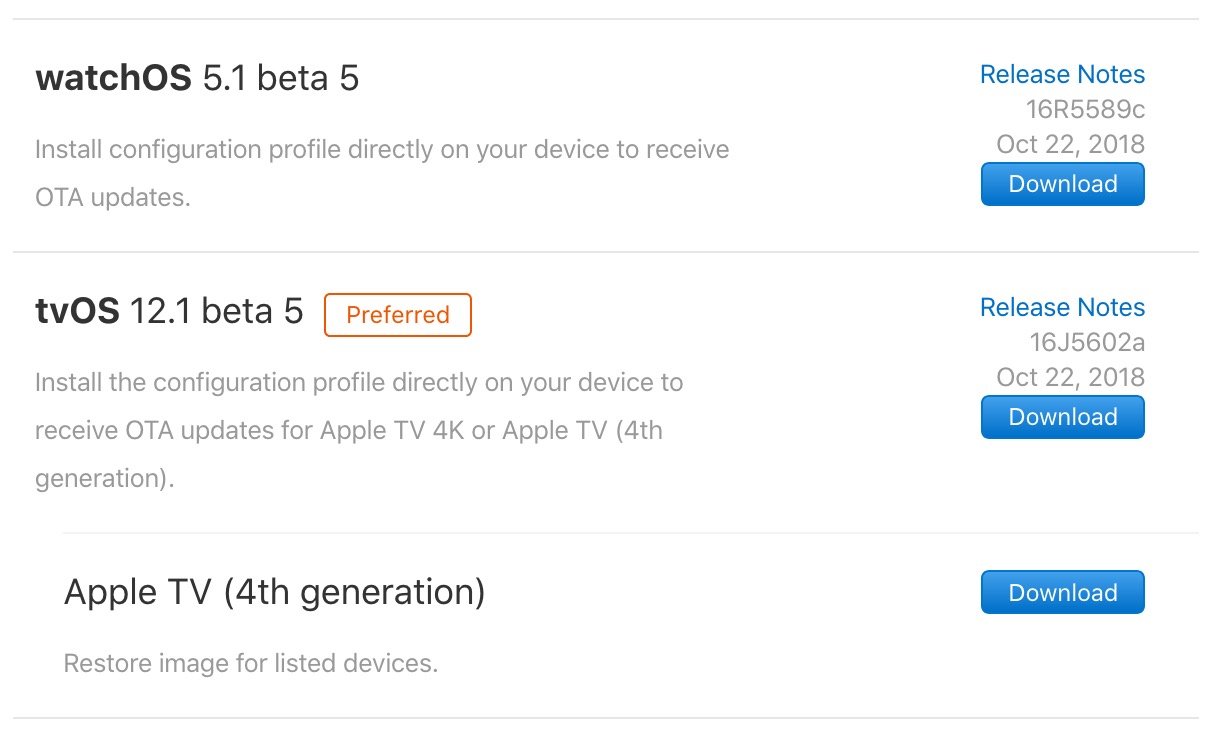Click the tvOS 'Install the configuration profile' line

coord(358,383)
